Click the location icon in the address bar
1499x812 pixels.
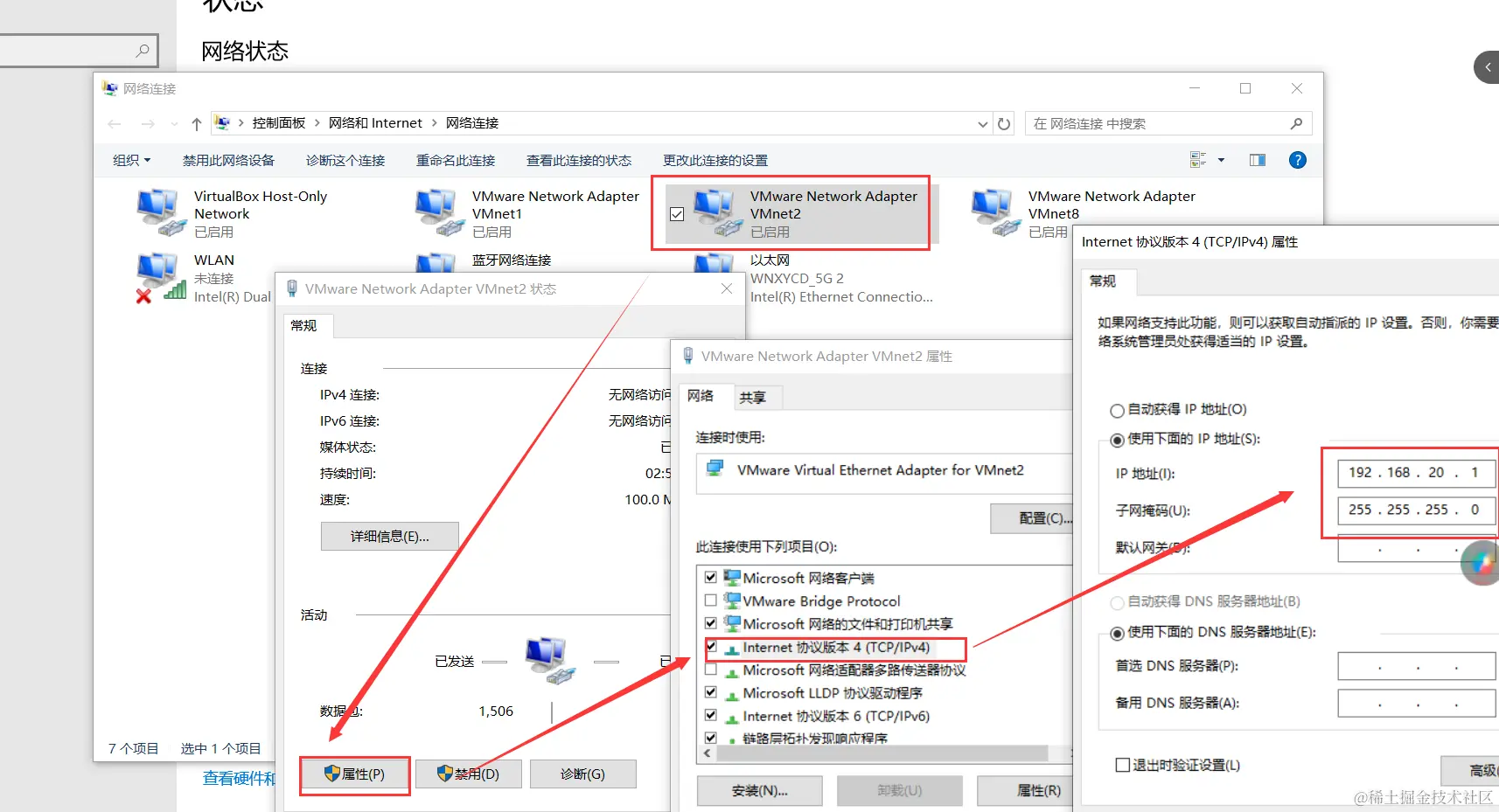223,123
